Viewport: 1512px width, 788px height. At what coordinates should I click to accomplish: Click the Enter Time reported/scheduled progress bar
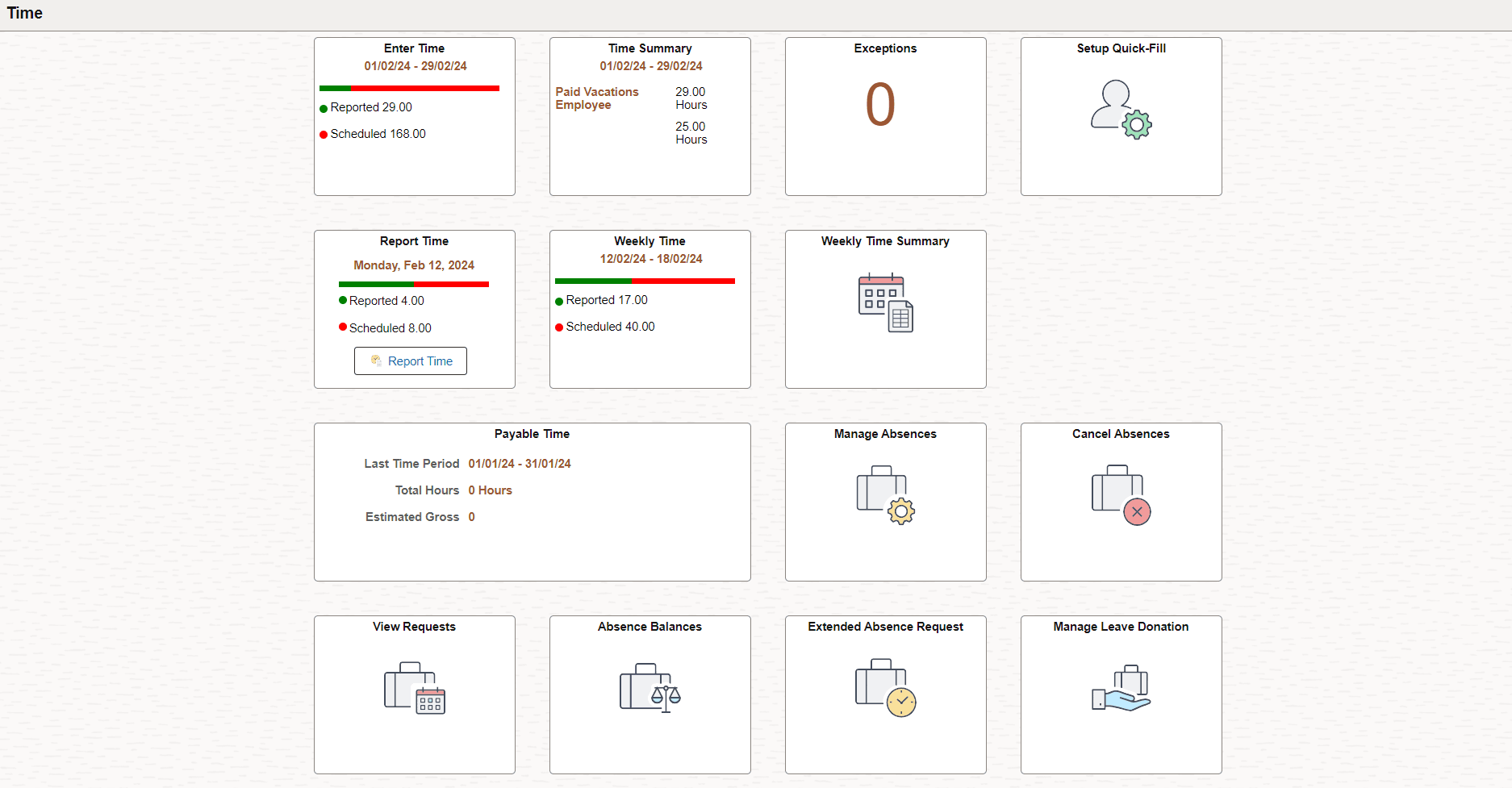pos(409,88)
